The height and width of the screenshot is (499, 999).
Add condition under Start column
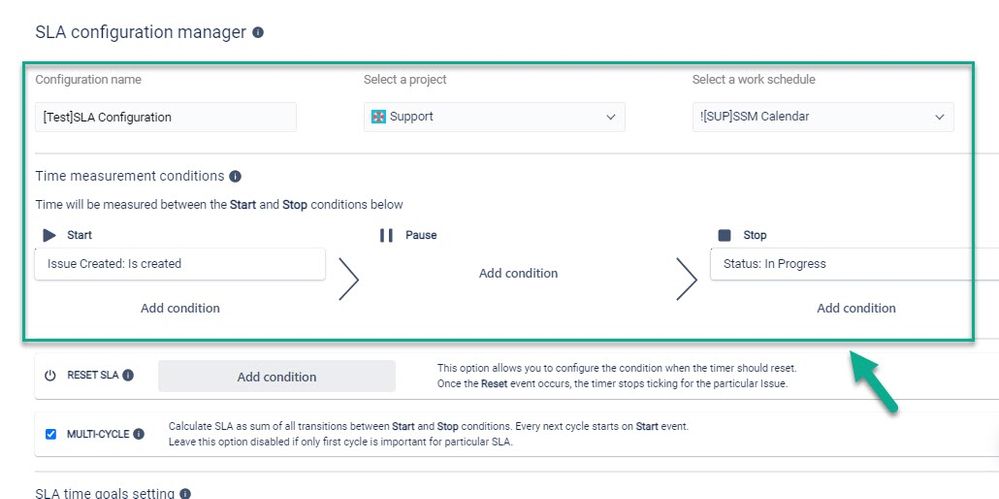[x=180, y=308]
